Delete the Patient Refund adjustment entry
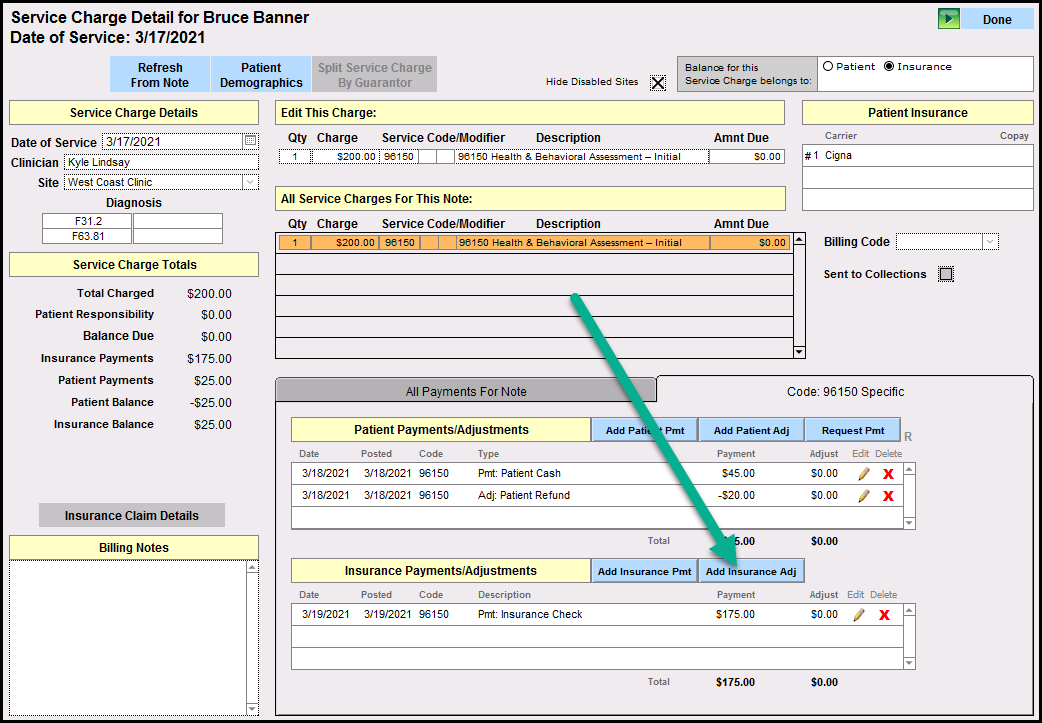 click(888, 496)
